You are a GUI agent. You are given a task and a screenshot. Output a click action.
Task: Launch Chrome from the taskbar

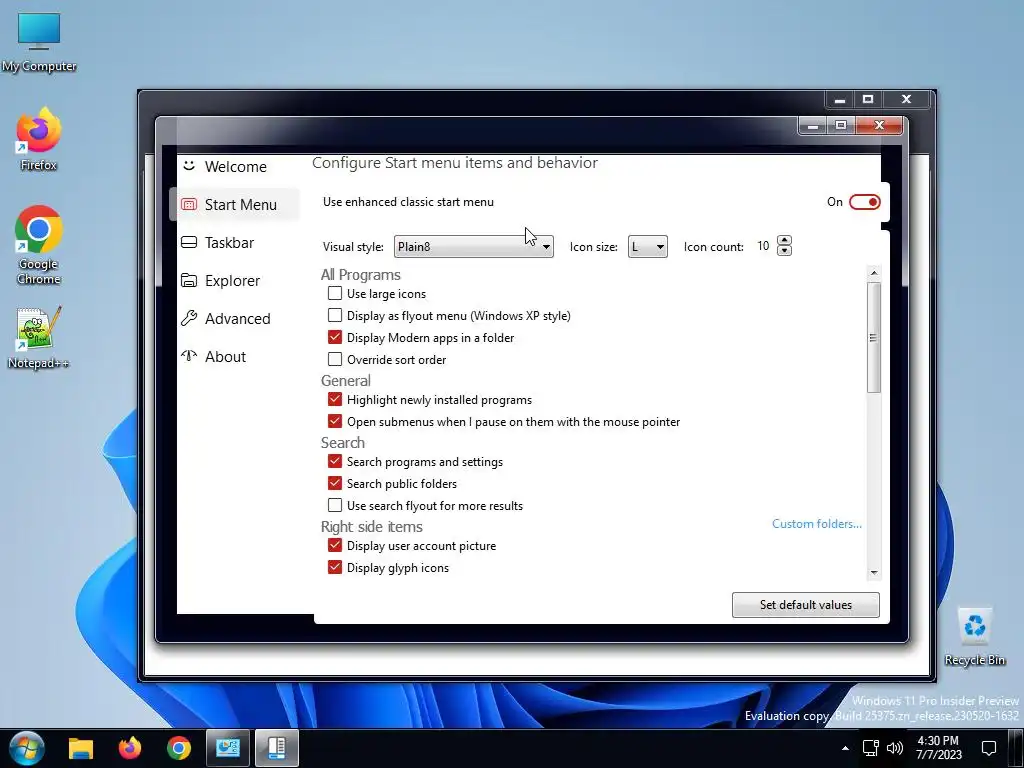(x=178, y=748)
